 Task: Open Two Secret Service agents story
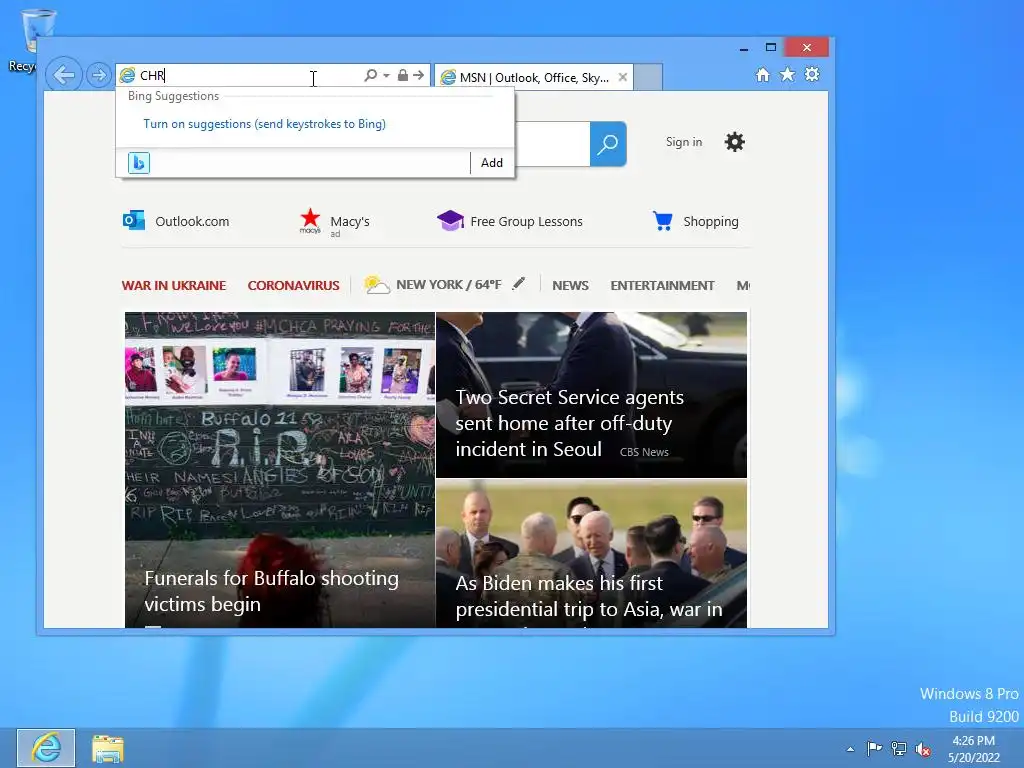[x=591, y=394]
